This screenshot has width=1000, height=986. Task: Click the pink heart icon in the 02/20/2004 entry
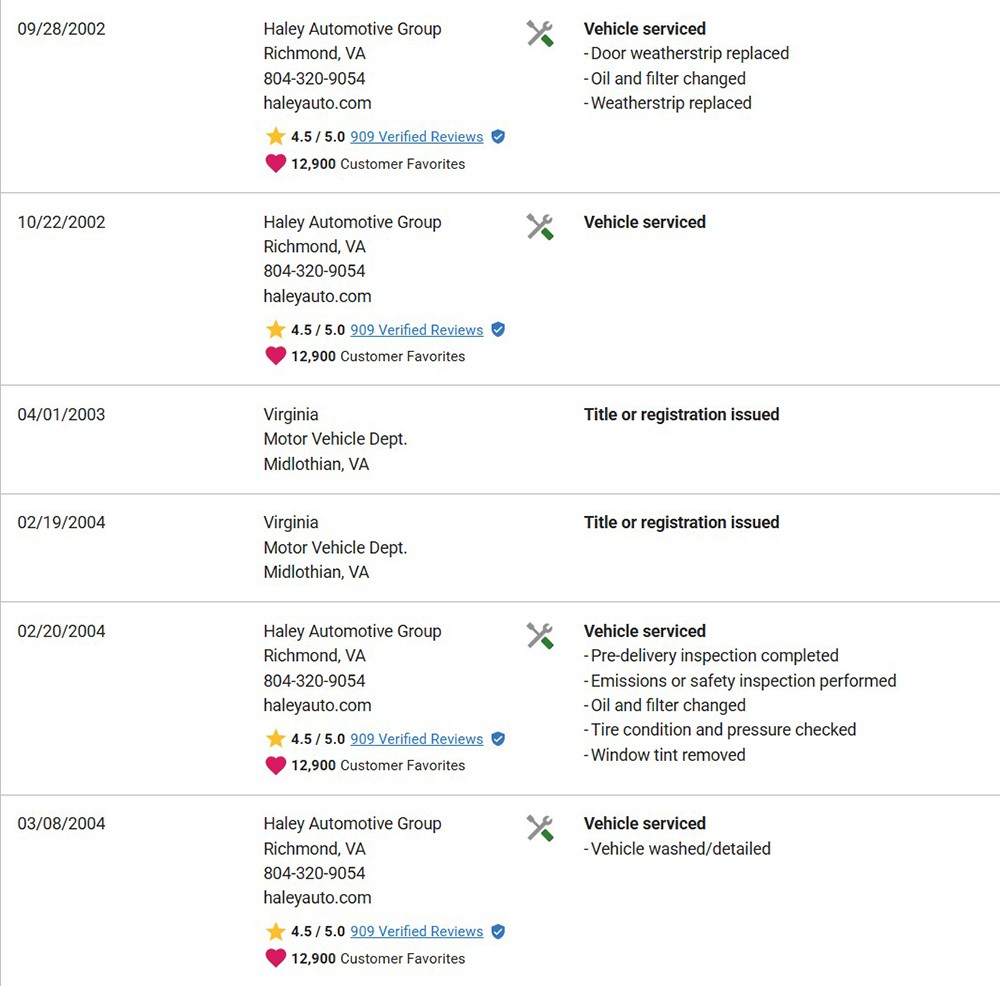click(276, 764)
